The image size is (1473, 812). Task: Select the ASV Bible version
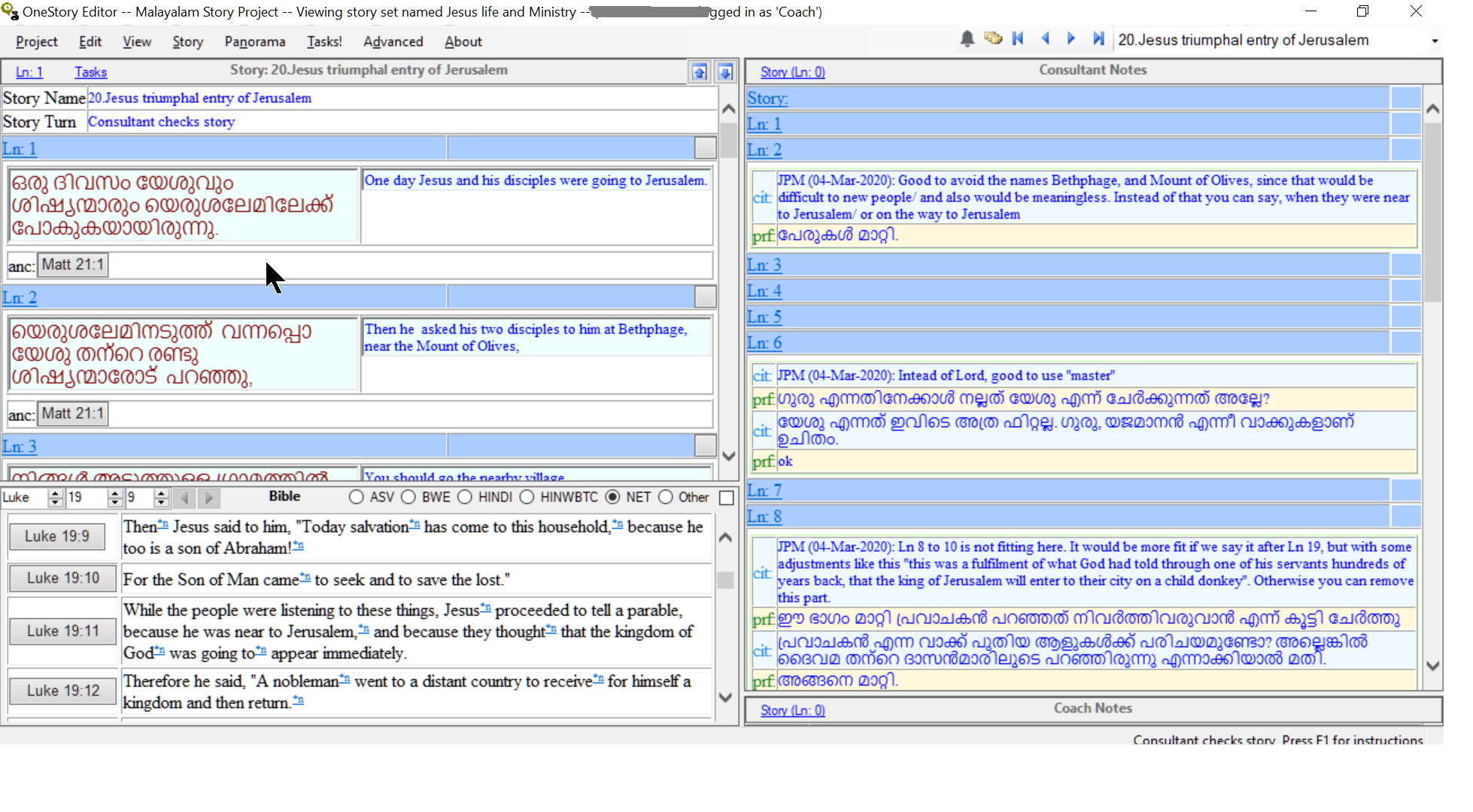(x=357, y=497)
